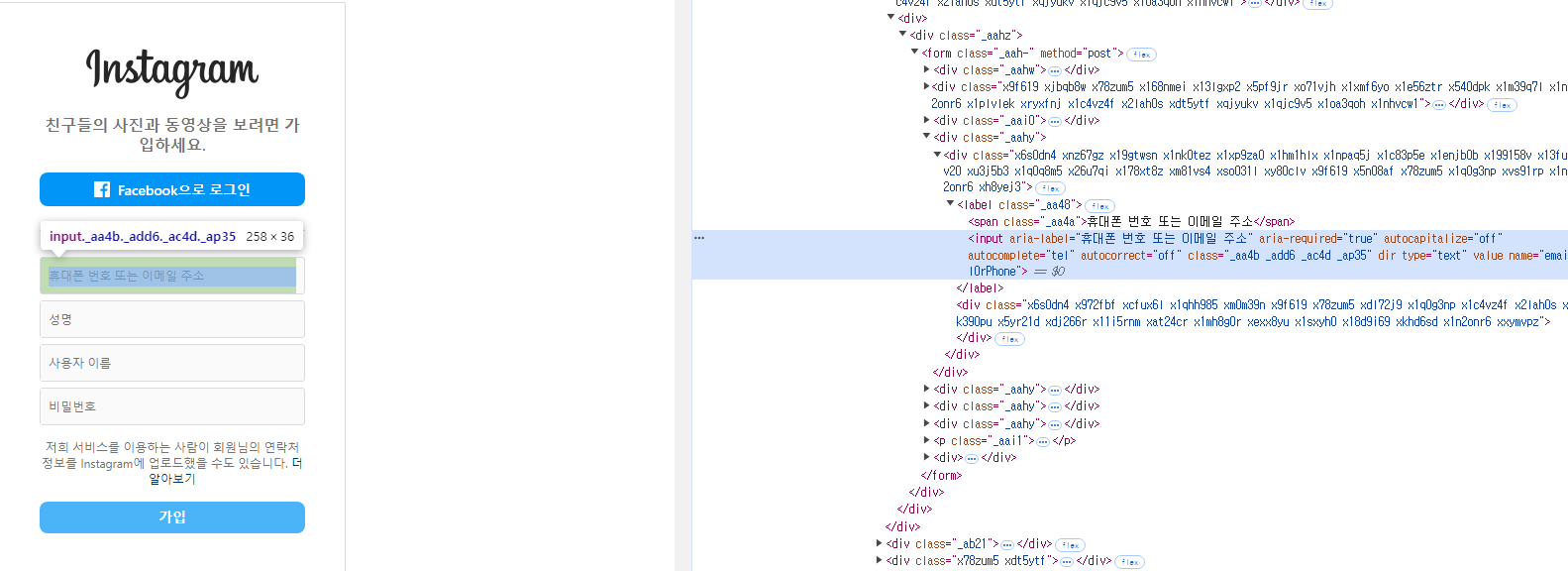Toggle flex badge after xnhvcw1 closing div

pyautogui.click(x=1503, y=105)
